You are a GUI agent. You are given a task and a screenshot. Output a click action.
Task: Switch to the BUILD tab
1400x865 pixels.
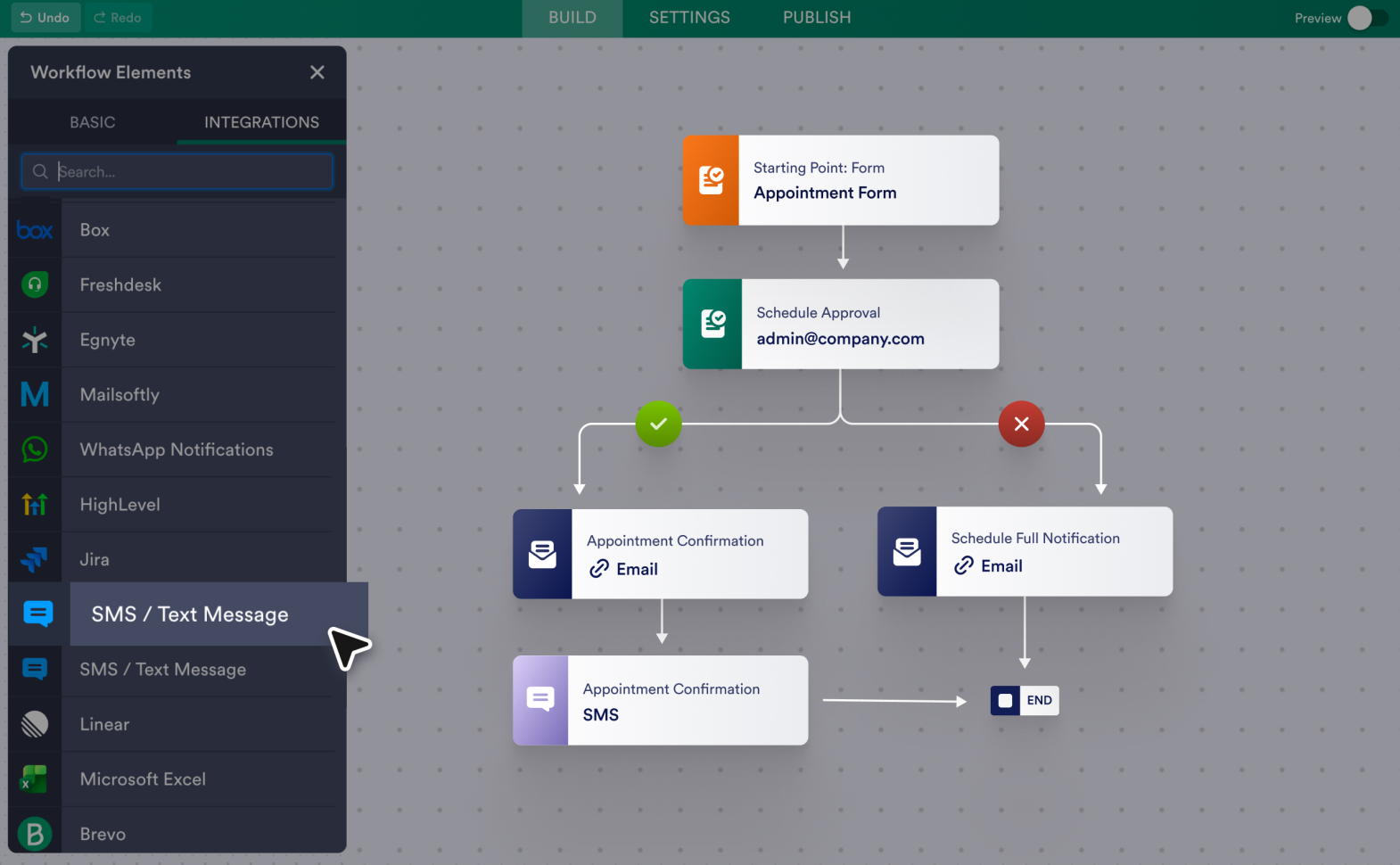pyautogui.click(x=572, y=18)
